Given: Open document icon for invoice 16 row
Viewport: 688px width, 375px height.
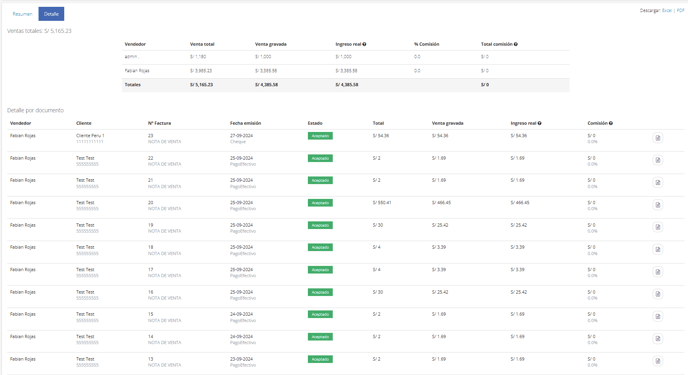Looking at the screenshot, I should pos(657,294).
